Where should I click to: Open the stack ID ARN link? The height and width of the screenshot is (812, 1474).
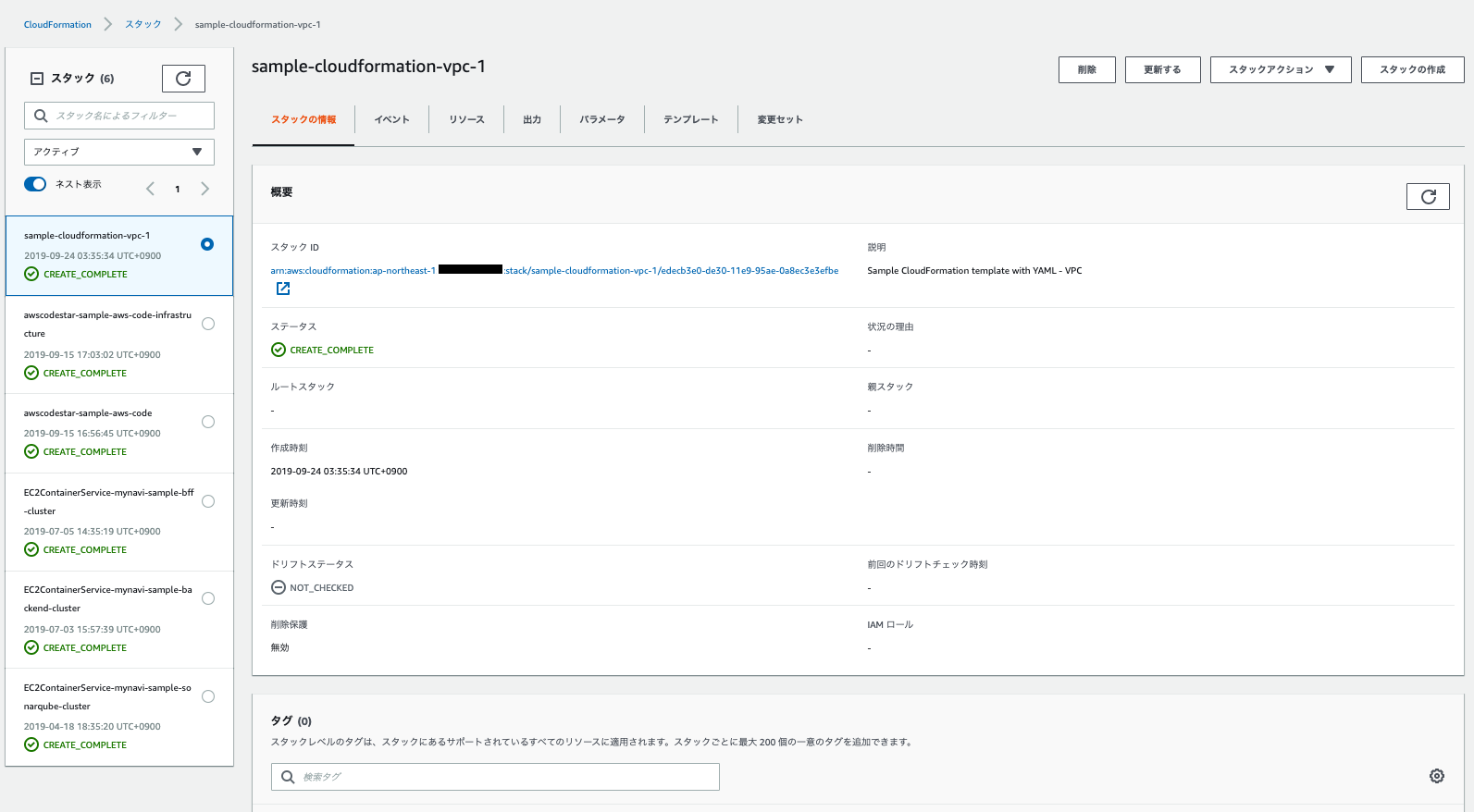(x=554, y=271)
